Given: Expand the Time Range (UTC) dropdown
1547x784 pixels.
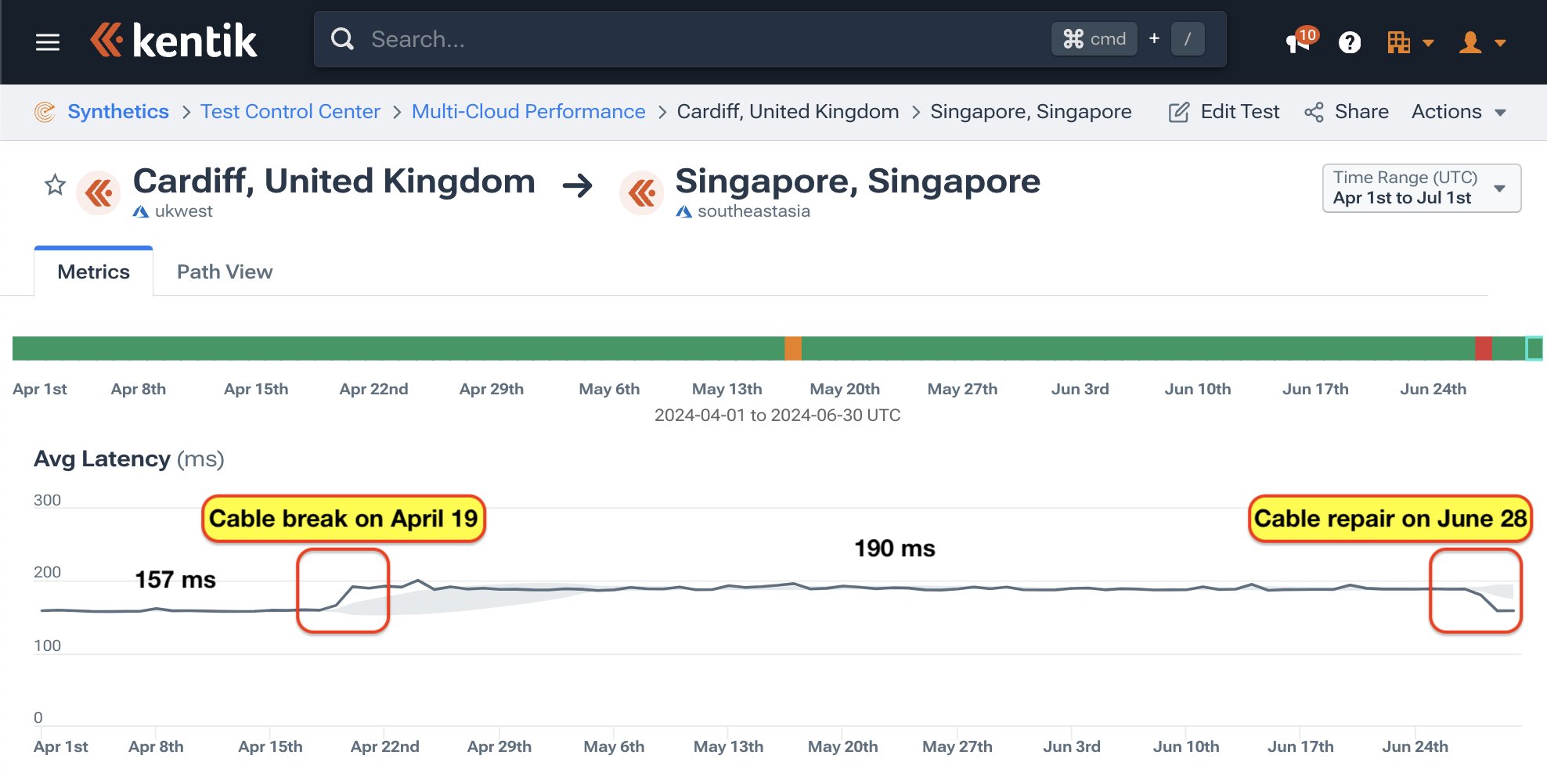Looking at the screenshot, I should (x=1421, y=188).
